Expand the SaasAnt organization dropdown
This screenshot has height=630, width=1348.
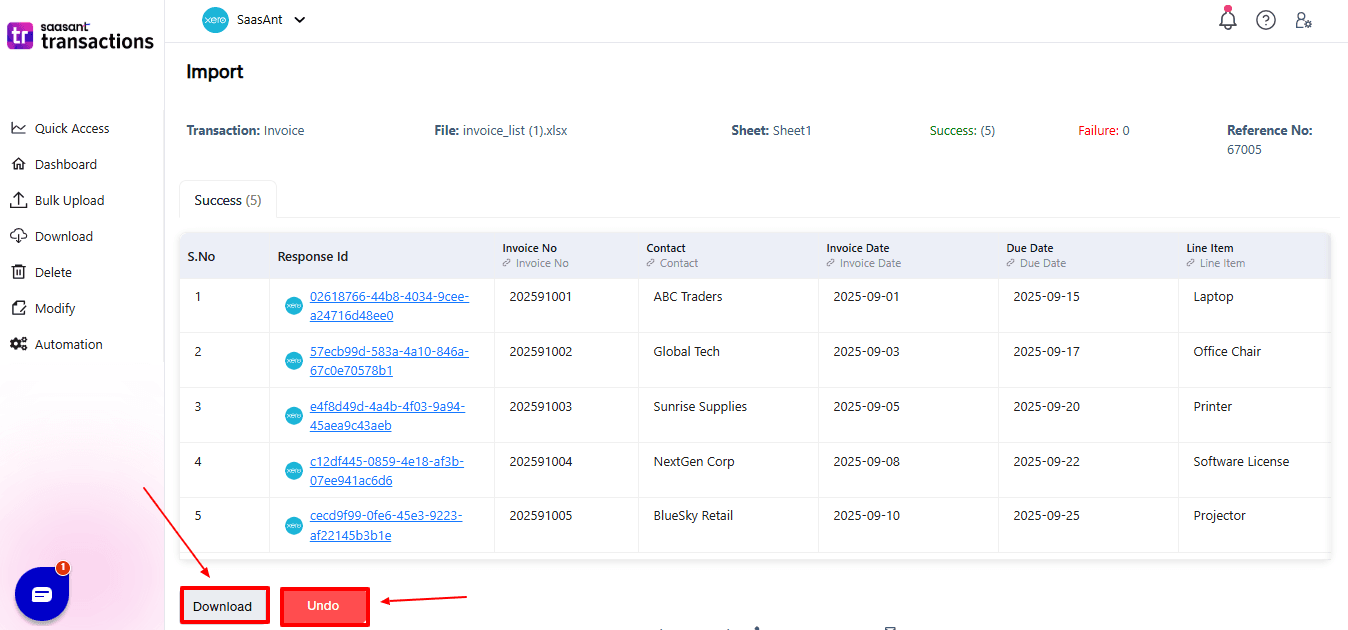pyautogui.click(x=300, y=20)
